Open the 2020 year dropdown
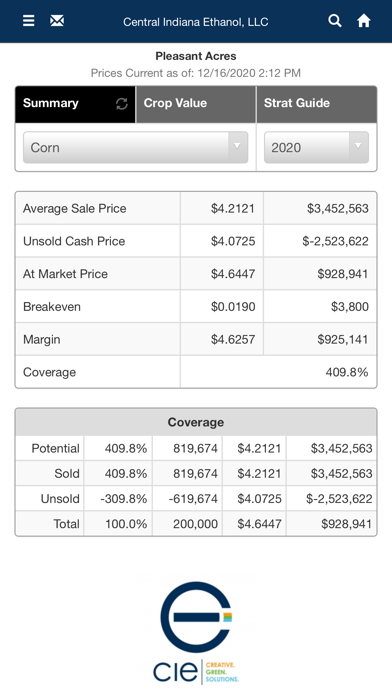Viewport: 392px width, 696px height. (316, 147)
